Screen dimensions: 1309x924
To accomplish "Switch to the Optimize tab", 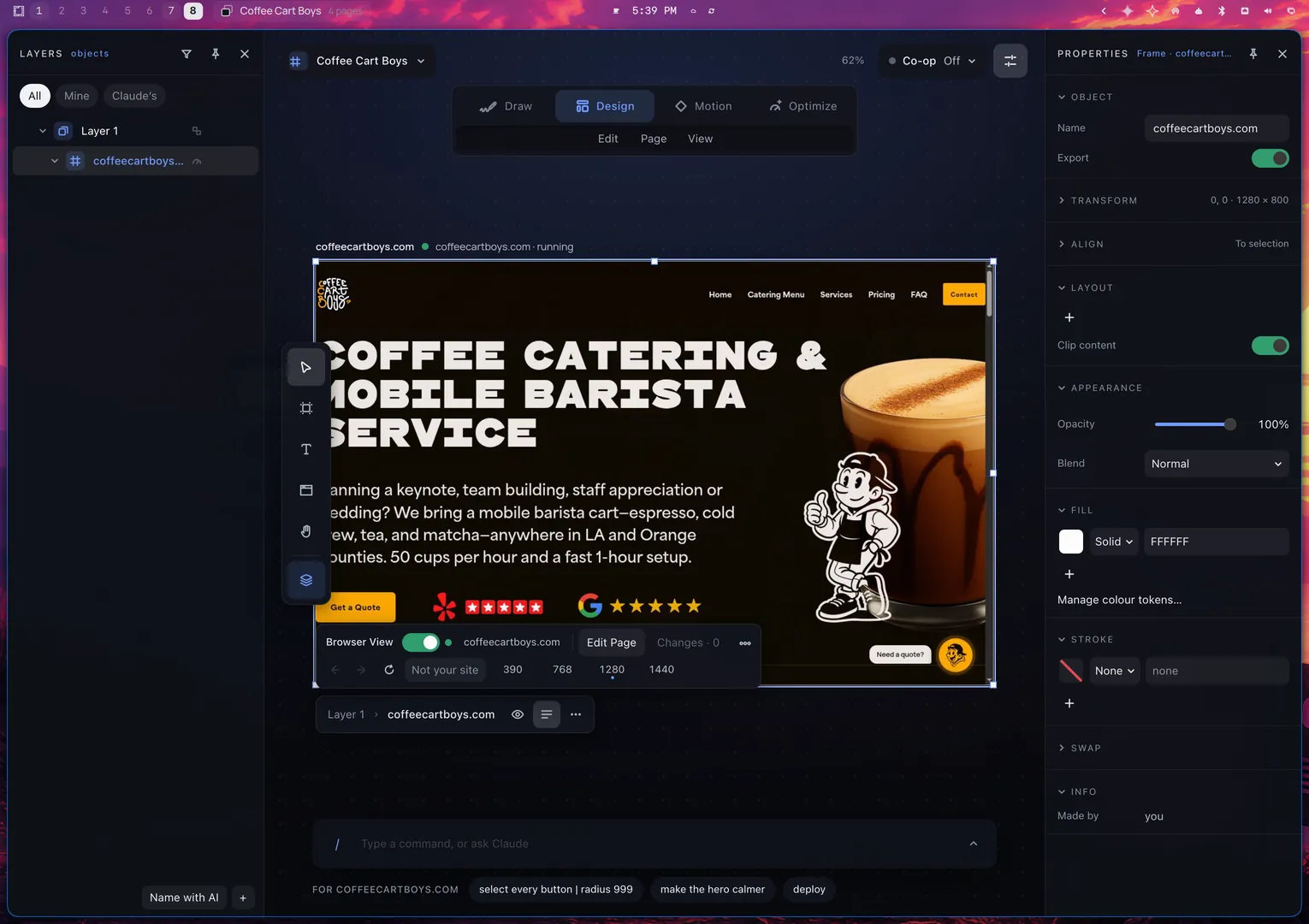I will [x=803, y=106].
